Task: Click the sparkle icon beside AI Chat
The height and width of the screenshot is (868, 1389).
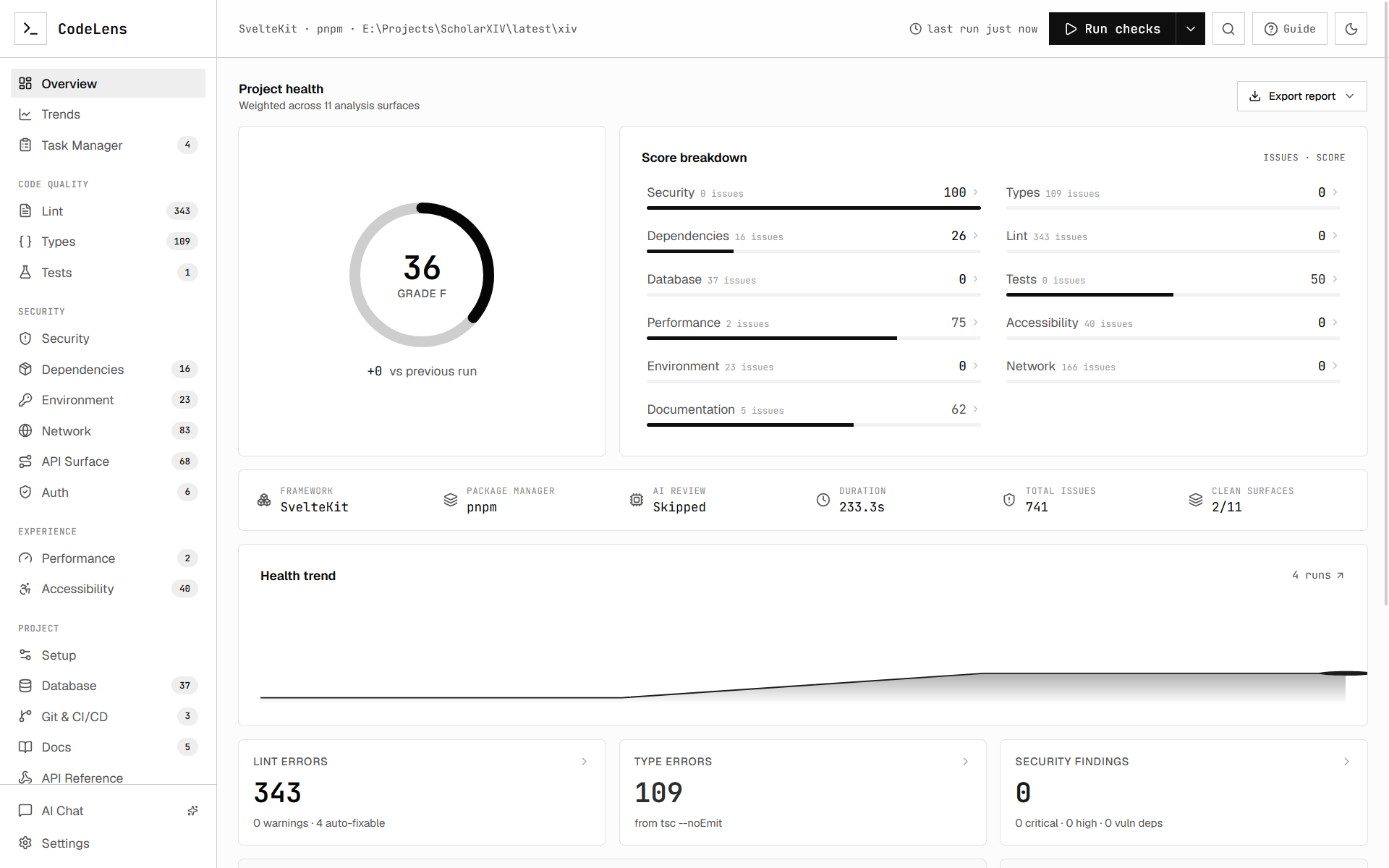Action: 192,811
